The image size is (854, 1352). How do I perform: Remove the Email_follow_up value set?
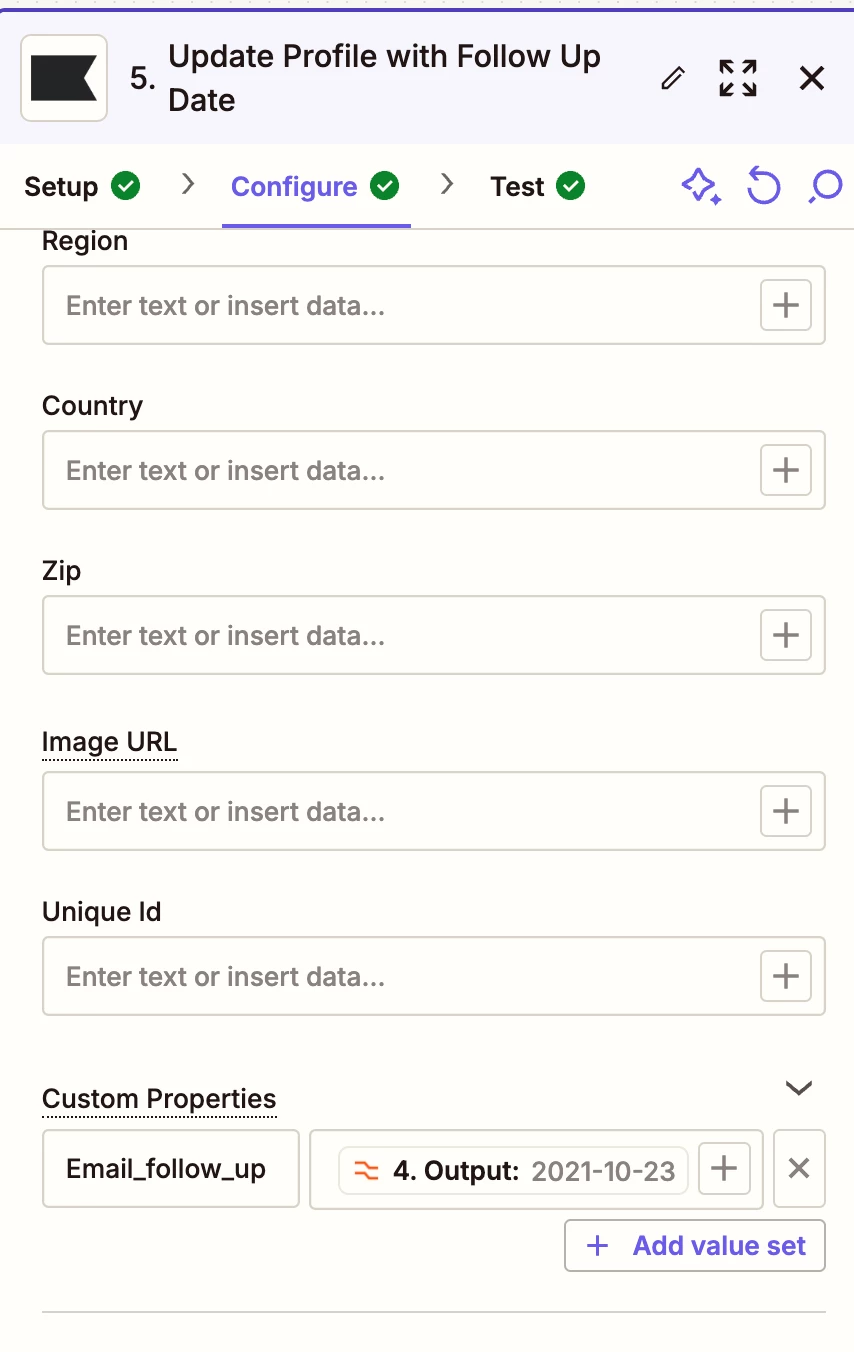click(x=799, y=1169)
